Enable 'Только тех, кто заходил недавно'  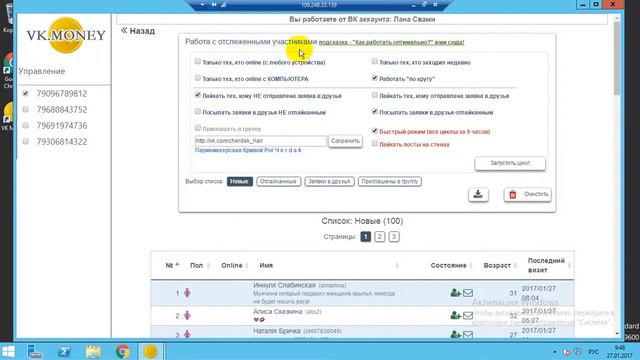click(375, 61)
